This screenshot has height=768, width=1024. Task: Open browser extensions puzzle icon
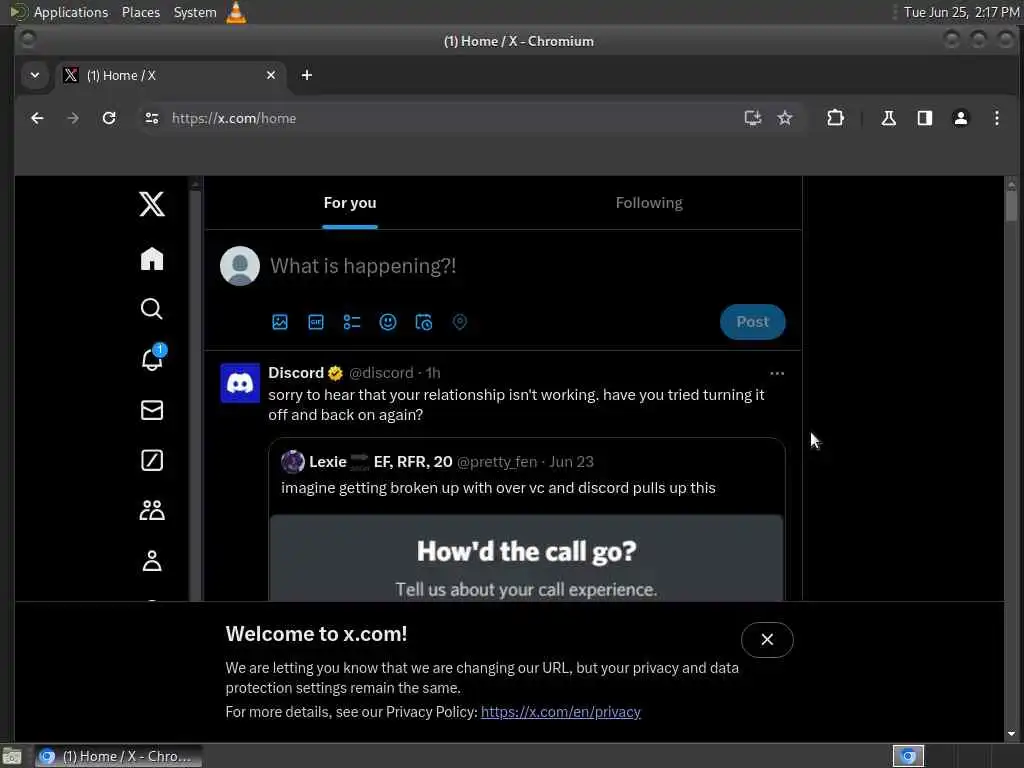tap(835, 118)
